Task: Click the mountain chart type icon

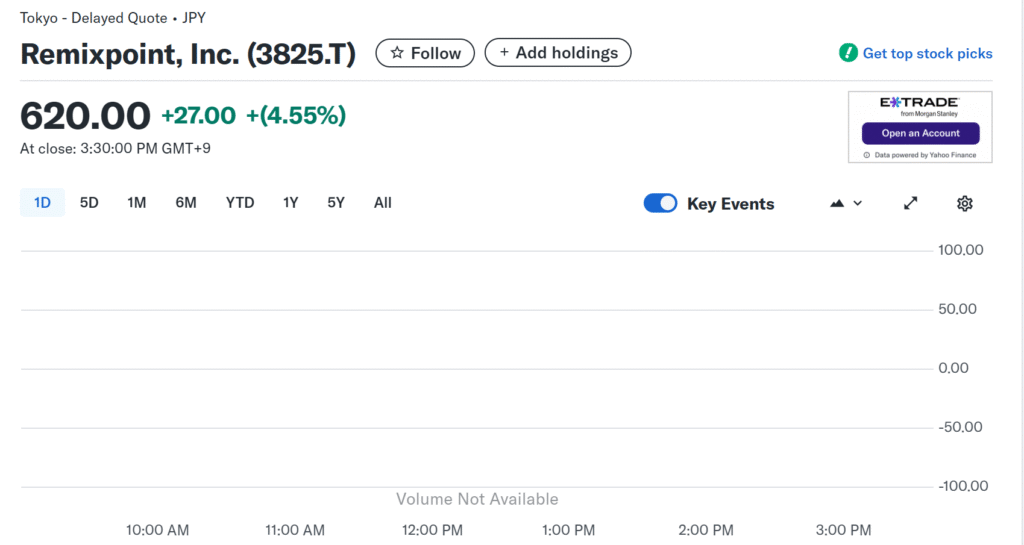Action: 837,203
